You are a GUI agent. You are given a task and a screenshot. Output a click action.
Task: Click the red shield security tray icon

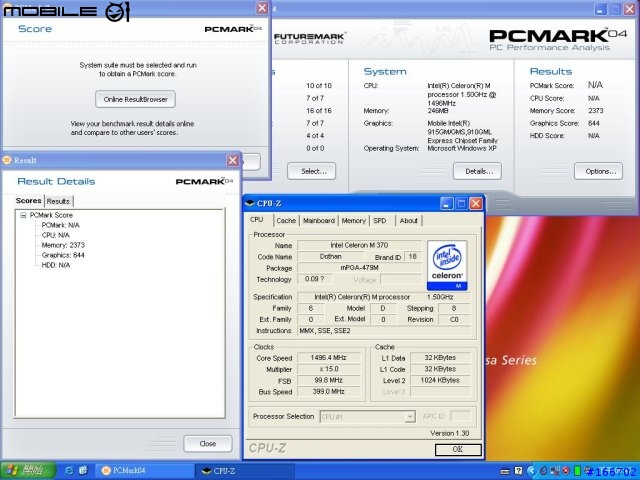pos(566,471)
